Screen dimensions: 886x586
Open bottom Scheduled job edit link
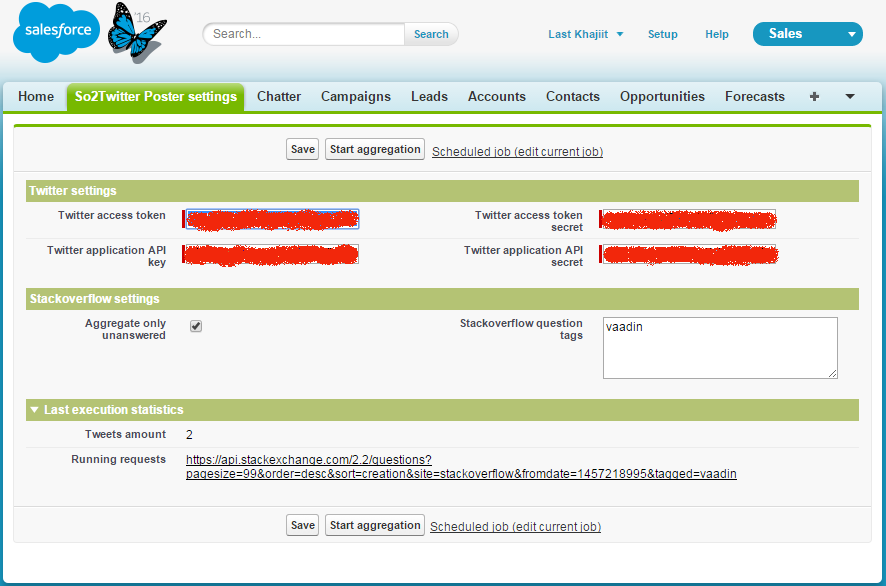[515, 527]
